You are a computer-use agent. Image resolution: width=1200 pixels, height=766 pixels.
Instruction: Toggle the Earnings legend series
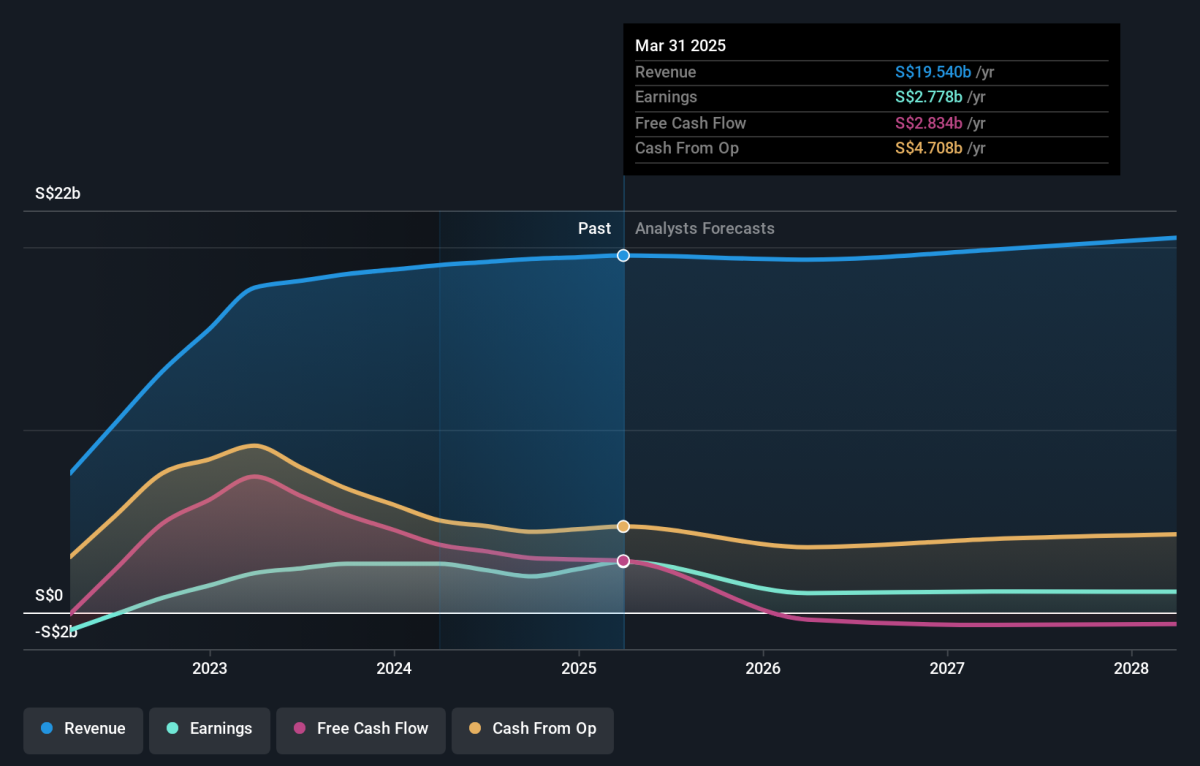click(x=209, y=730)
